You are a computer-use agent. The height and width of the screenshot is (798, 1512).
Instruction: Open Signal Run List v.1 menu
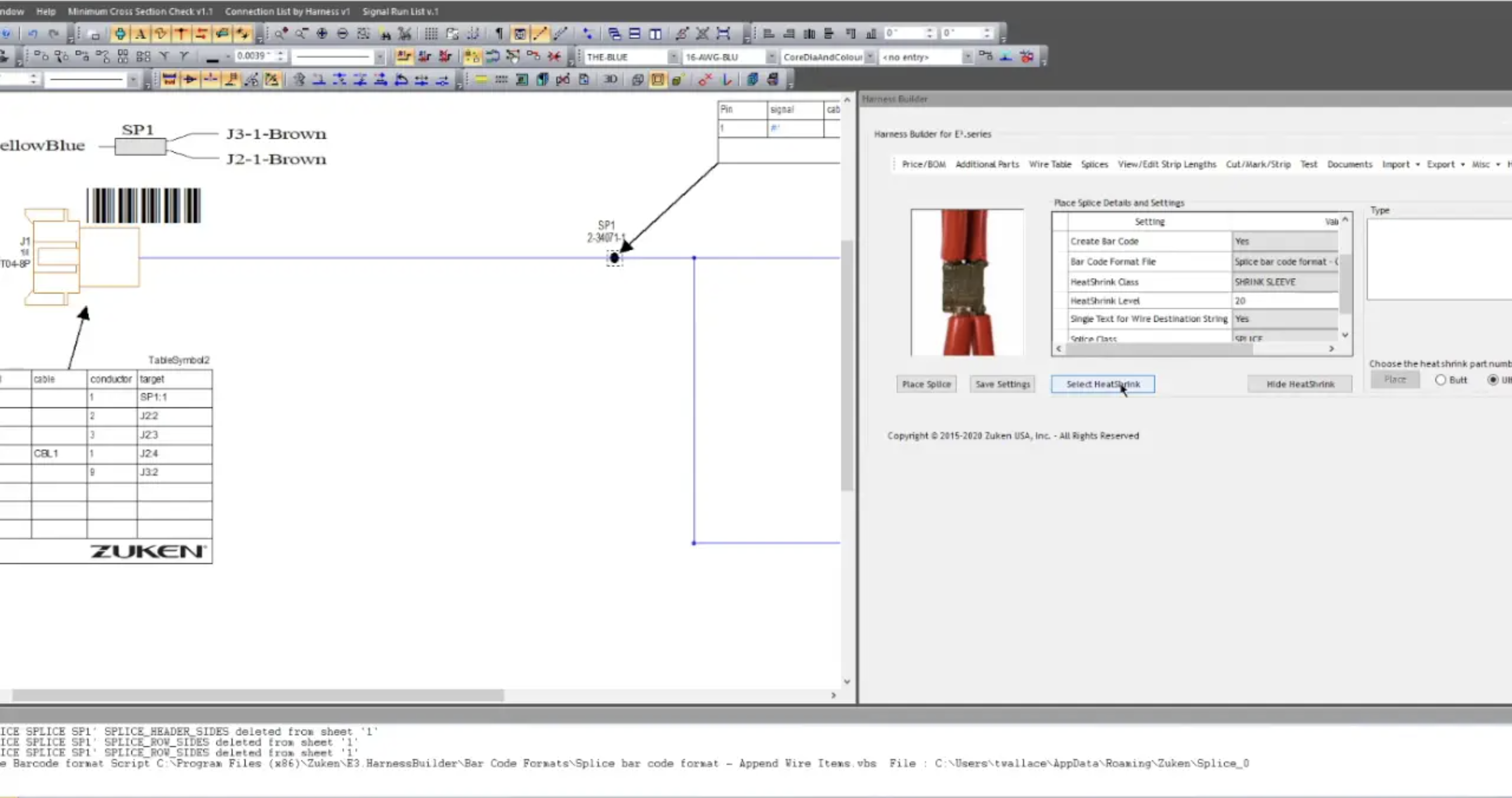(x=400, y=11)
